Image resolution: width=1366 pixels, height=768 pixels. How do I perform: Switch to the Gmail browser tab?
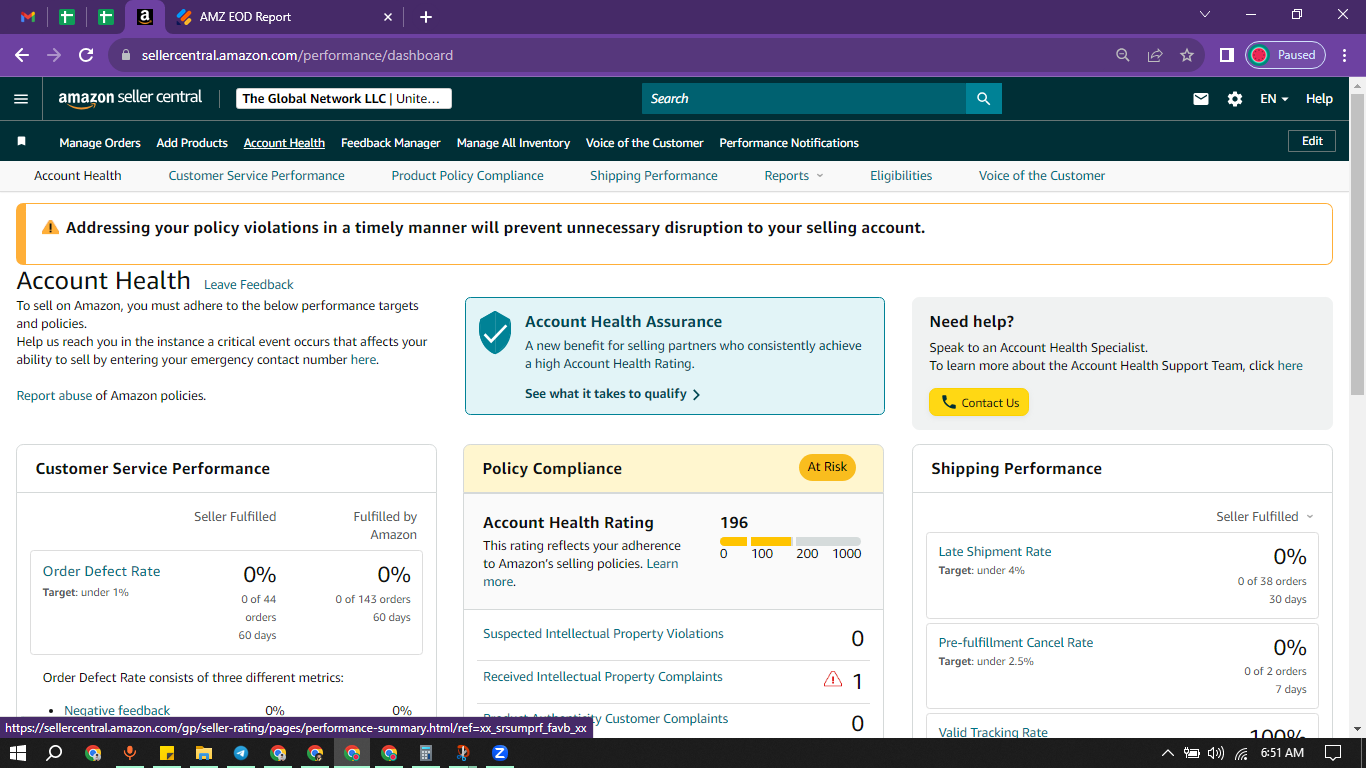pos(28,17)
